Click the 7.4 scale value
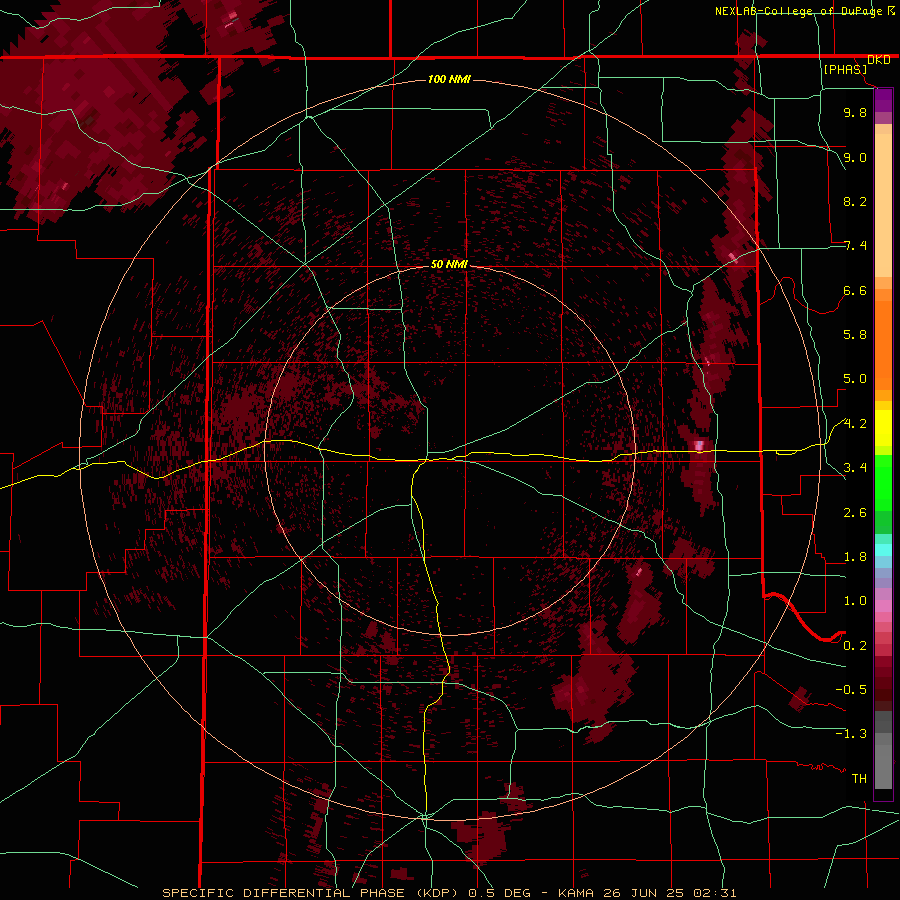The height and width of the screenshot is (900, 900). point(855,246)
